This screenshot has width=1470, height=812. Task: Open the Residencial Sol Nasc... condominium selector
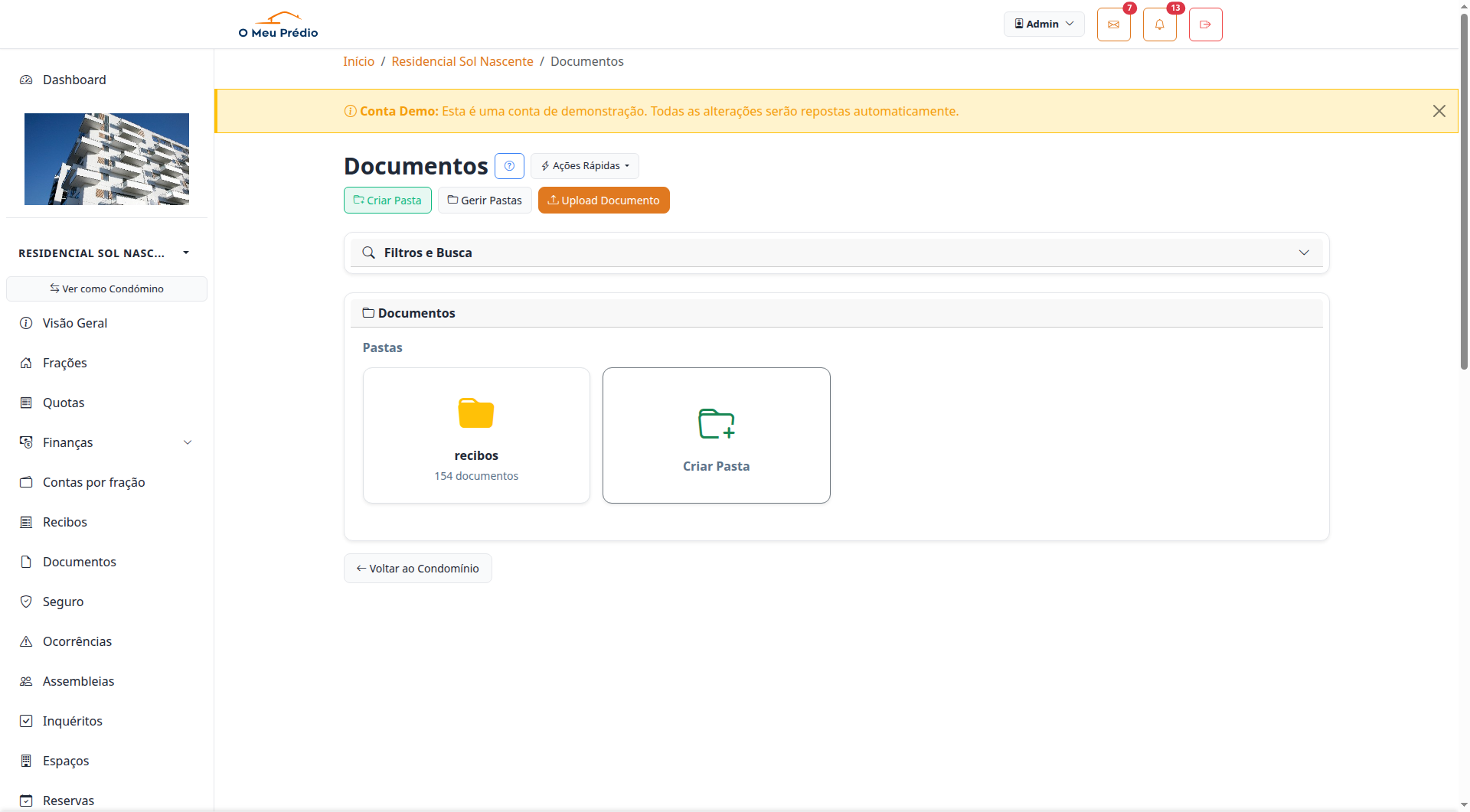coord(103,253)
